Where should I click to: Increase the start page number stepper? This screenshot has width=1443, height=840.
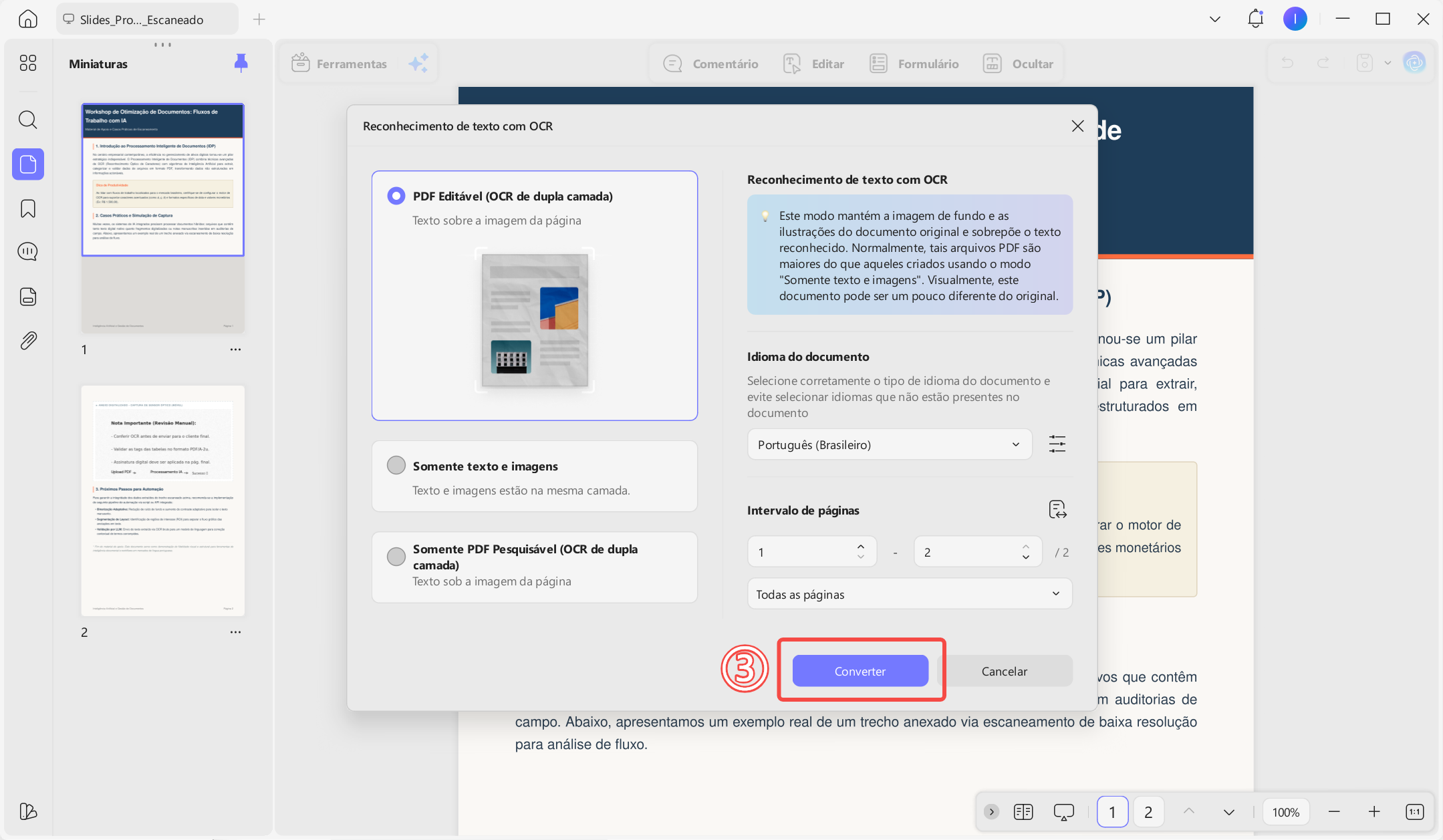click(861, 546)
